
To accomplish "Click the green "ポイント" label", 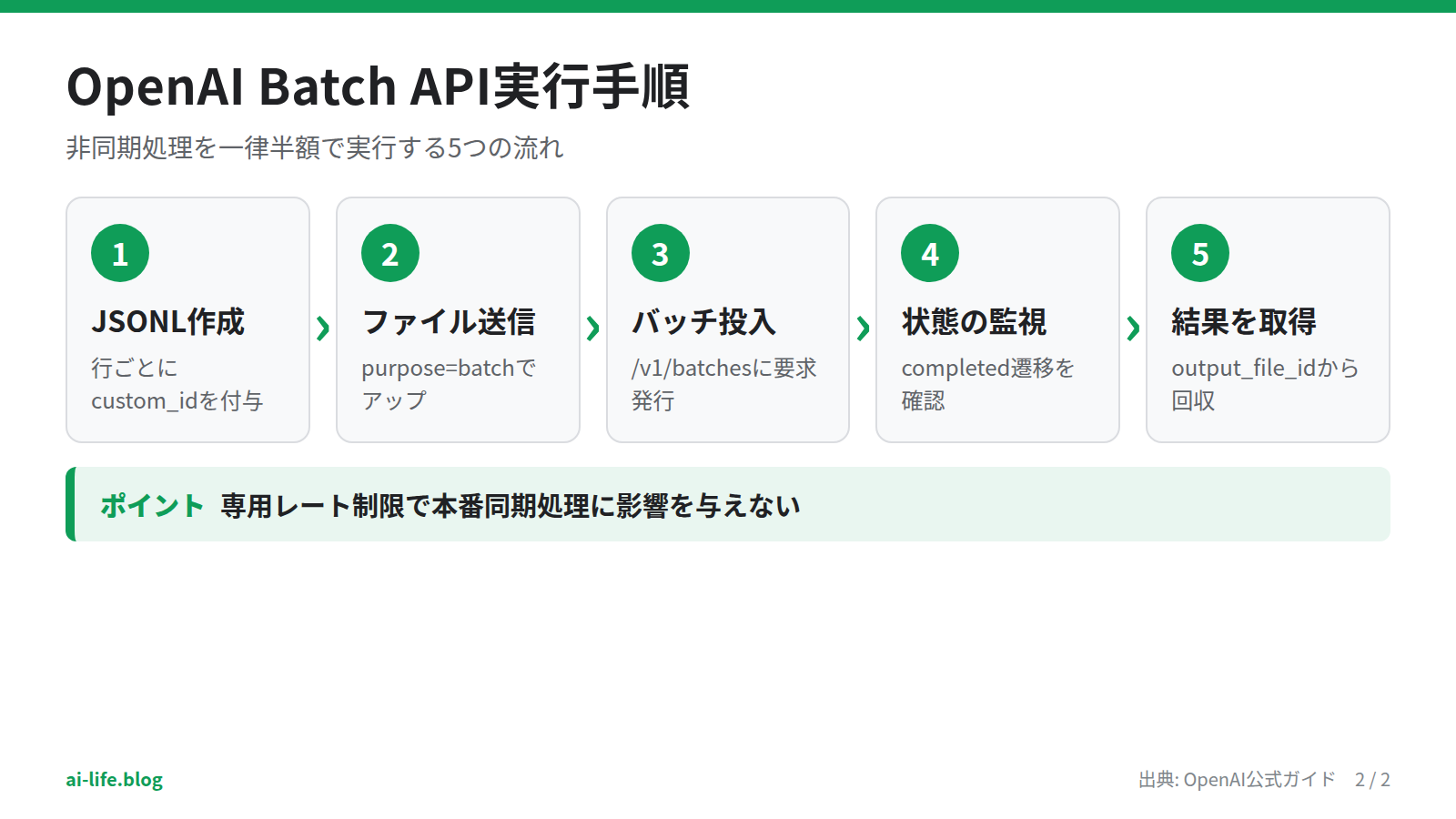I will (x=152, y=505).
